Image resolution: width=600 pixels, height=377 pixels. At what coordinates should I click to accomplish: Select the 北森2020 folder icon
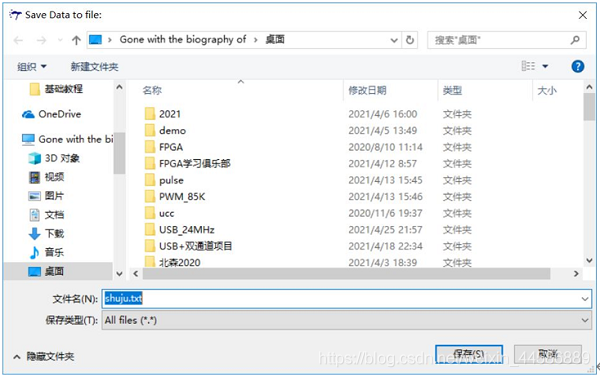[x=150, y=262]
